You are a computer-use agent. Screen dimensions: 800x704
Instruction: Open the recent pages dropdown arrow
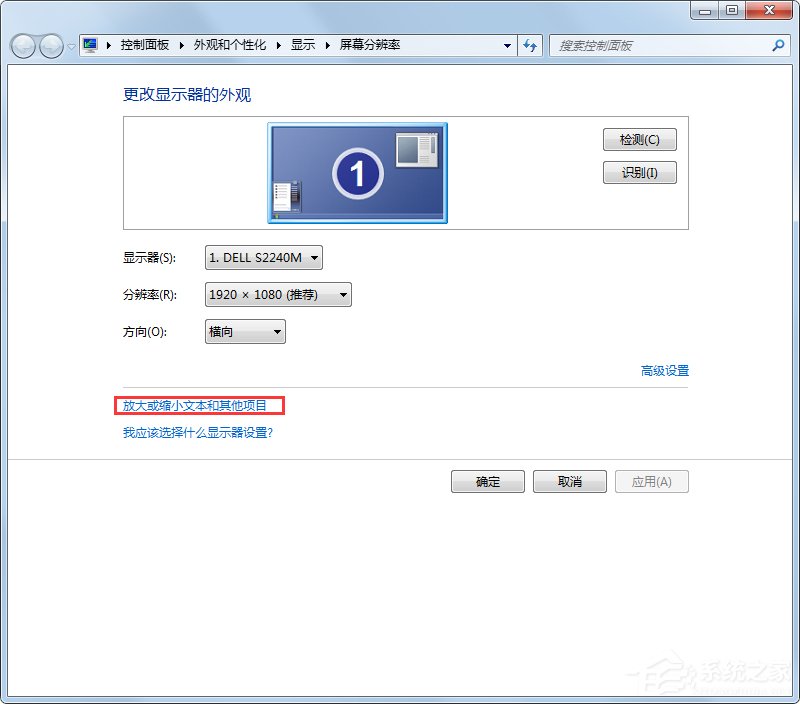72,45
